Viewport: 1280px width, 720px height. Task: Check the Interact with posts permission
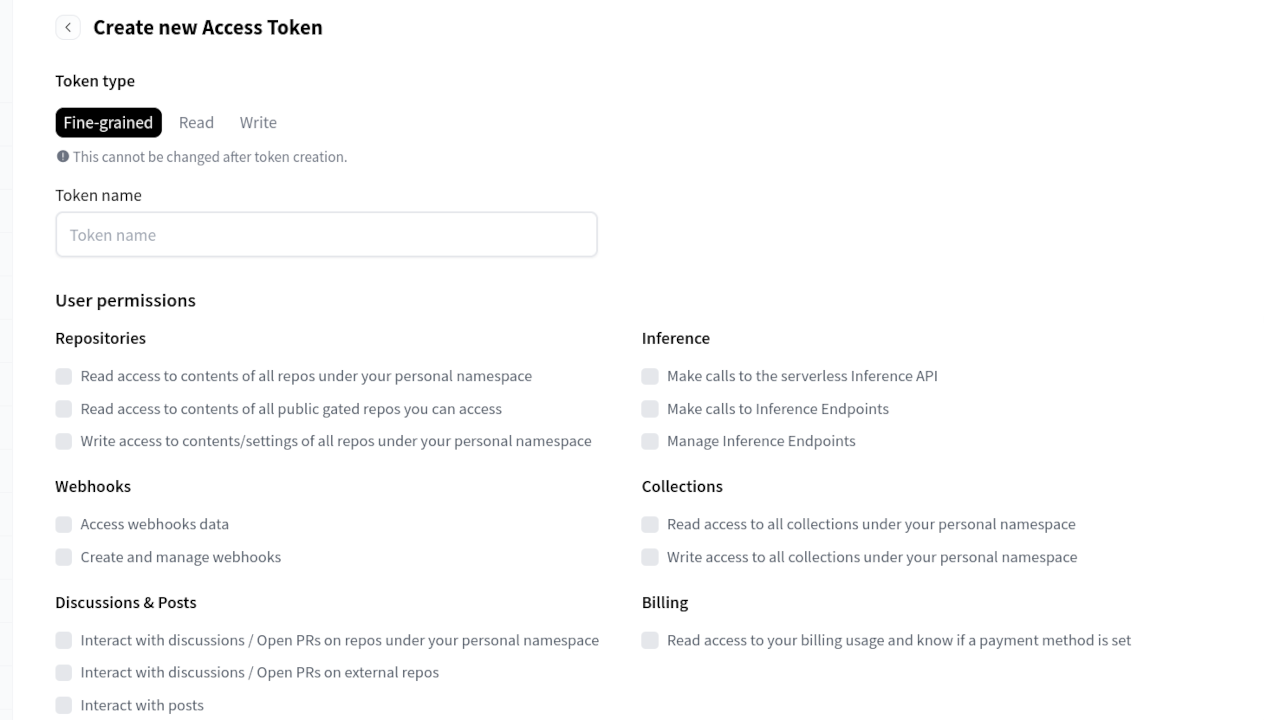[x=64, y=705]
